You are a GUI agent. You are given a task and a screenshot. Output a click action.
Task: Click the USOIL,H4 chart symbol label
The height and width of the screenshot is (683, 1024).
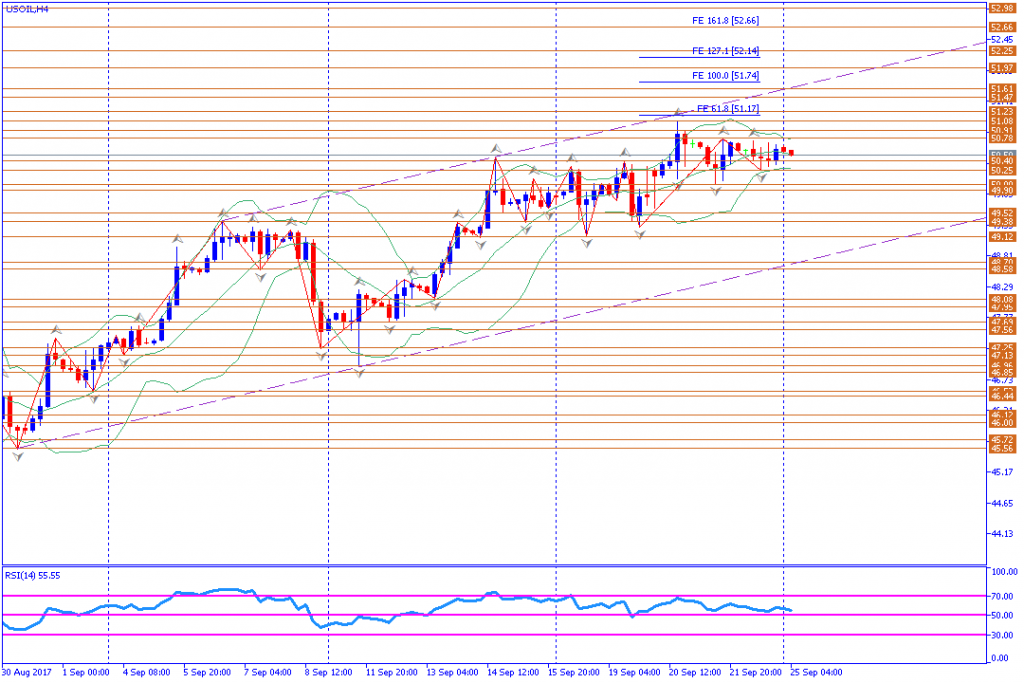[x=27, y=9]
